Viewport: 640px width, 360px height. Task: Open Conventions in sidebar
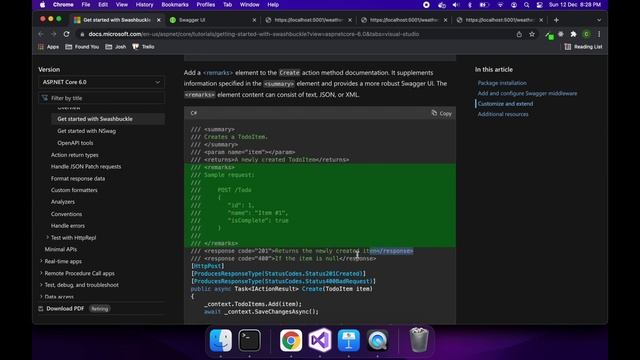66,214
